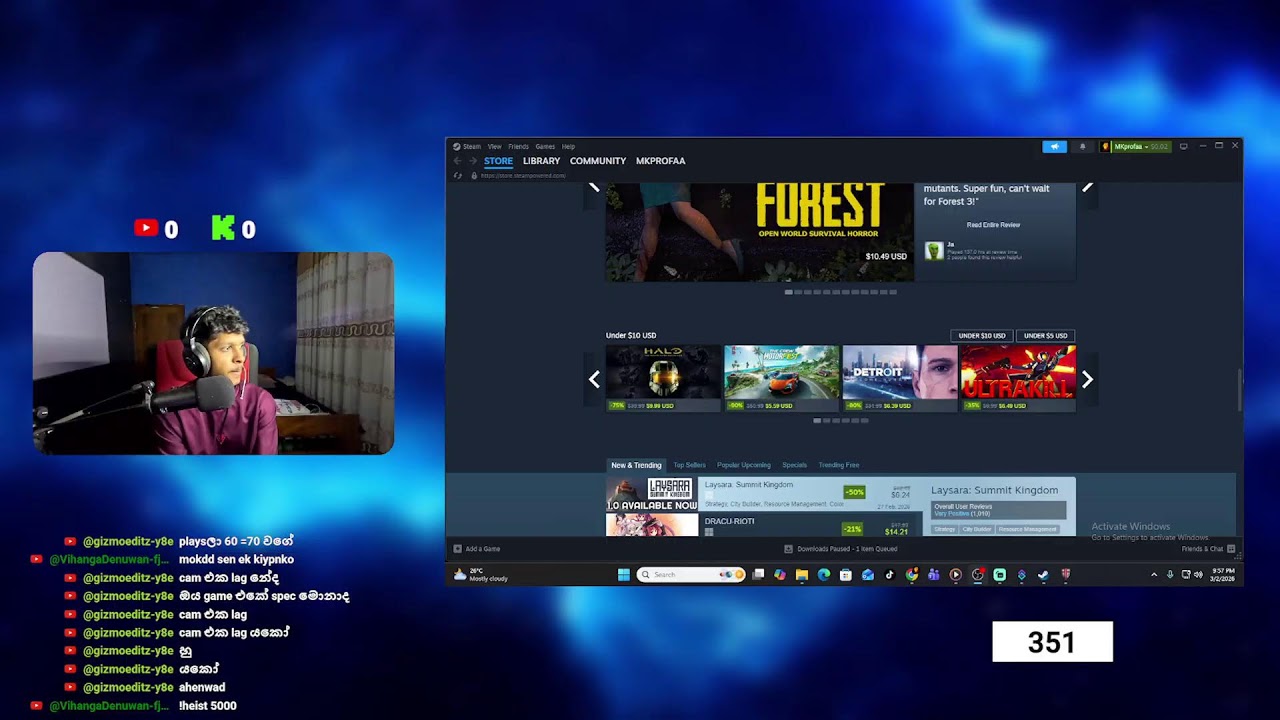The width and height of the screenshot is (1280, 720).
Task: Open the Friends menu in Steam
Action: point(518,146)
